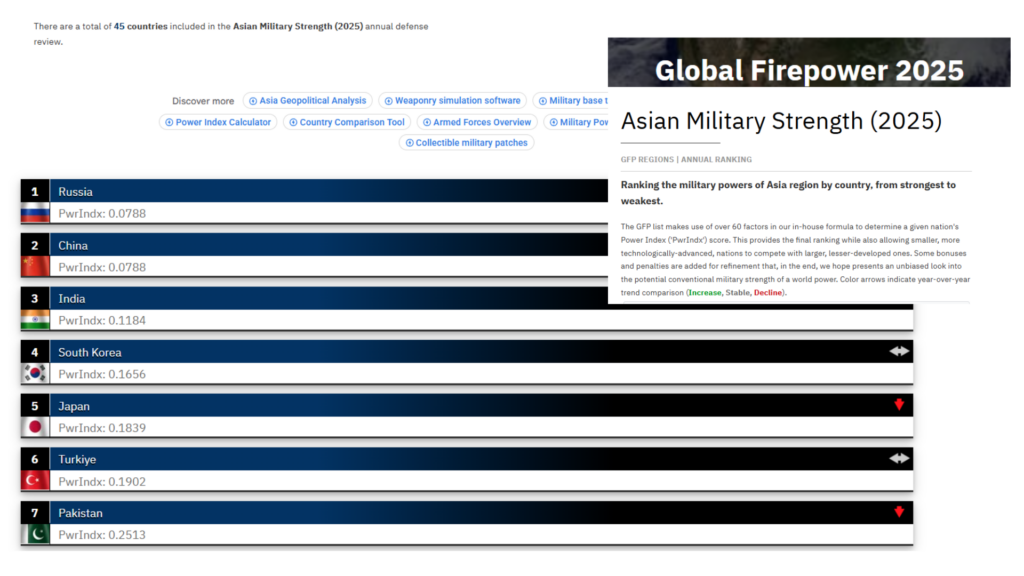Image resolution: width=1024 pixels, height=576 pixels.
Task: Open the Country Comparison Tool
Action: (x=347, y=122)
